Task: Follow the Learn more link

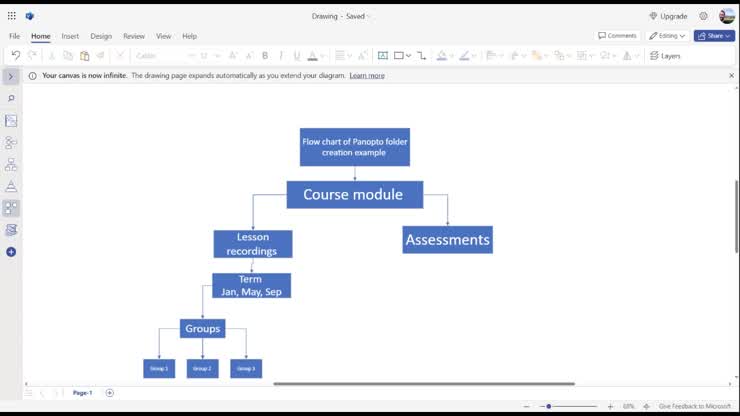Action: [367, 76]
